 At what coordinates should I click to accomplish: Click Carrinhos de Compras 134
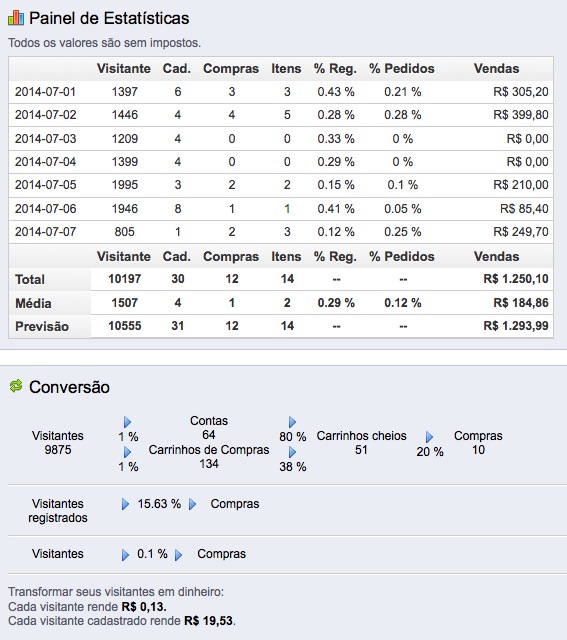pos(209,457)
